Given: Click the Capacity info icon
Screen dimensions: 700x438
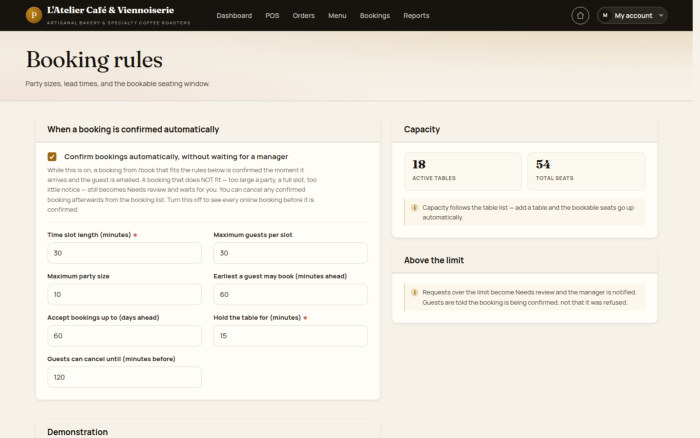Looking at the screenshot, I should click(x=414, y=208).
